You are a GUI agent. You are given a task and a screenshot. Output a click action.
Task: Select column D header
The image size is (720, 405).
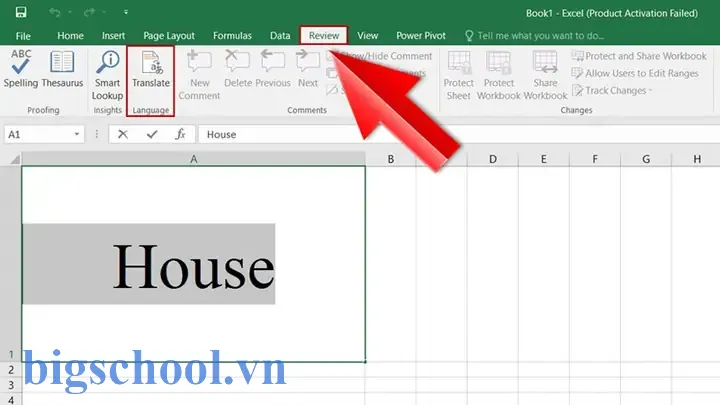point(493,159)
